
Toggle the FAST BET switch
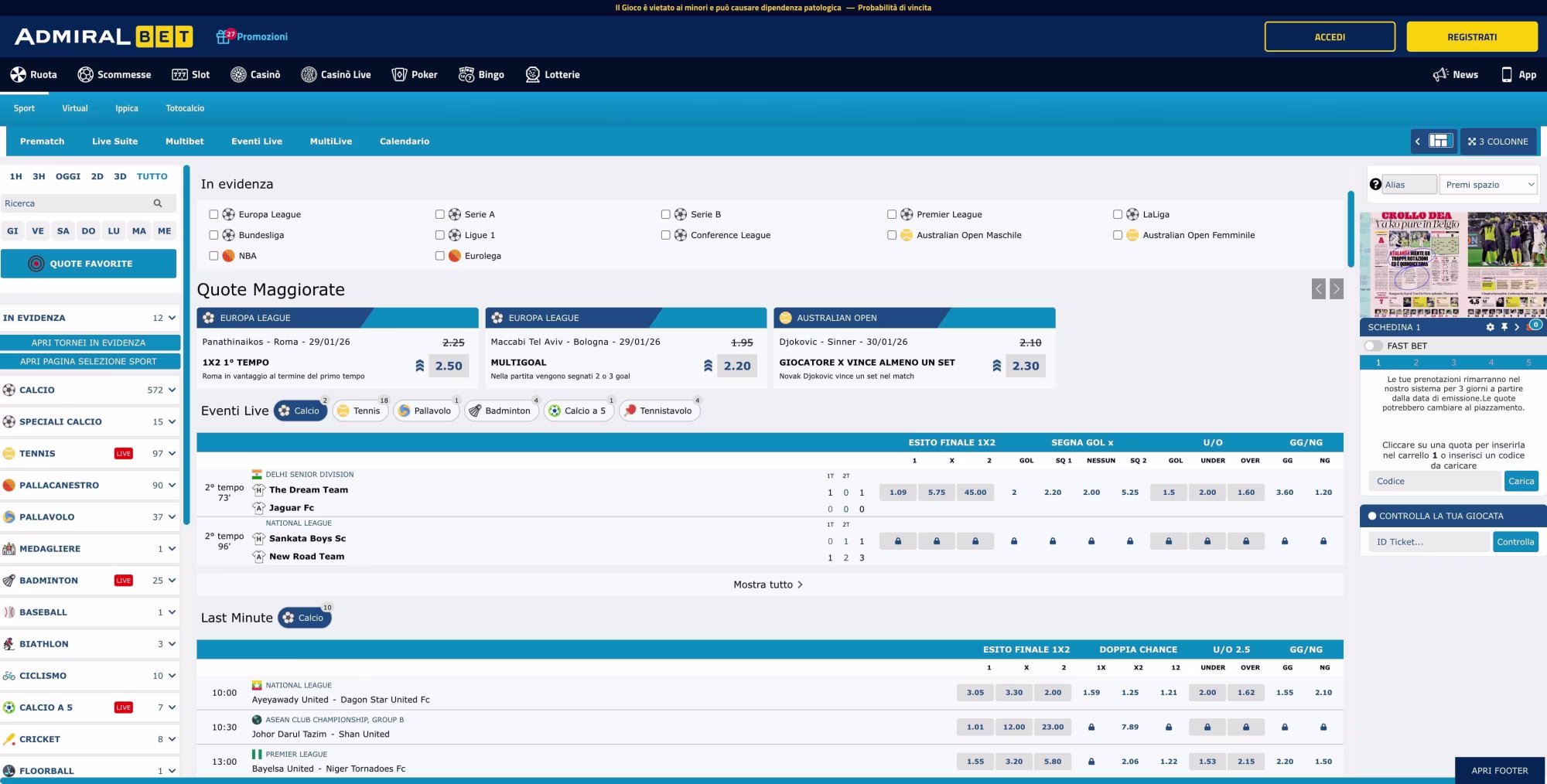click(1374, 346)
